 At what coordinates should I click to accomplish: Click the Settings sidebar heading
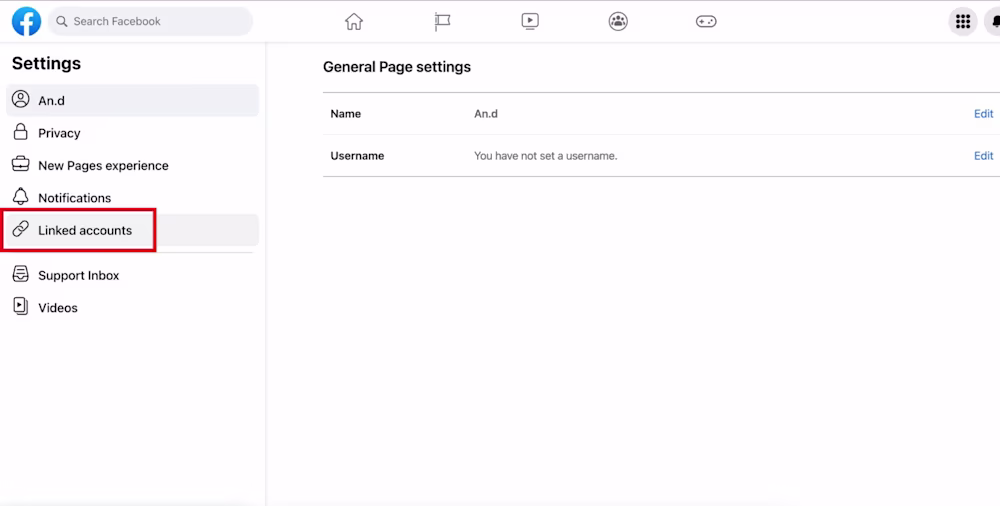[x=47, y=63]
